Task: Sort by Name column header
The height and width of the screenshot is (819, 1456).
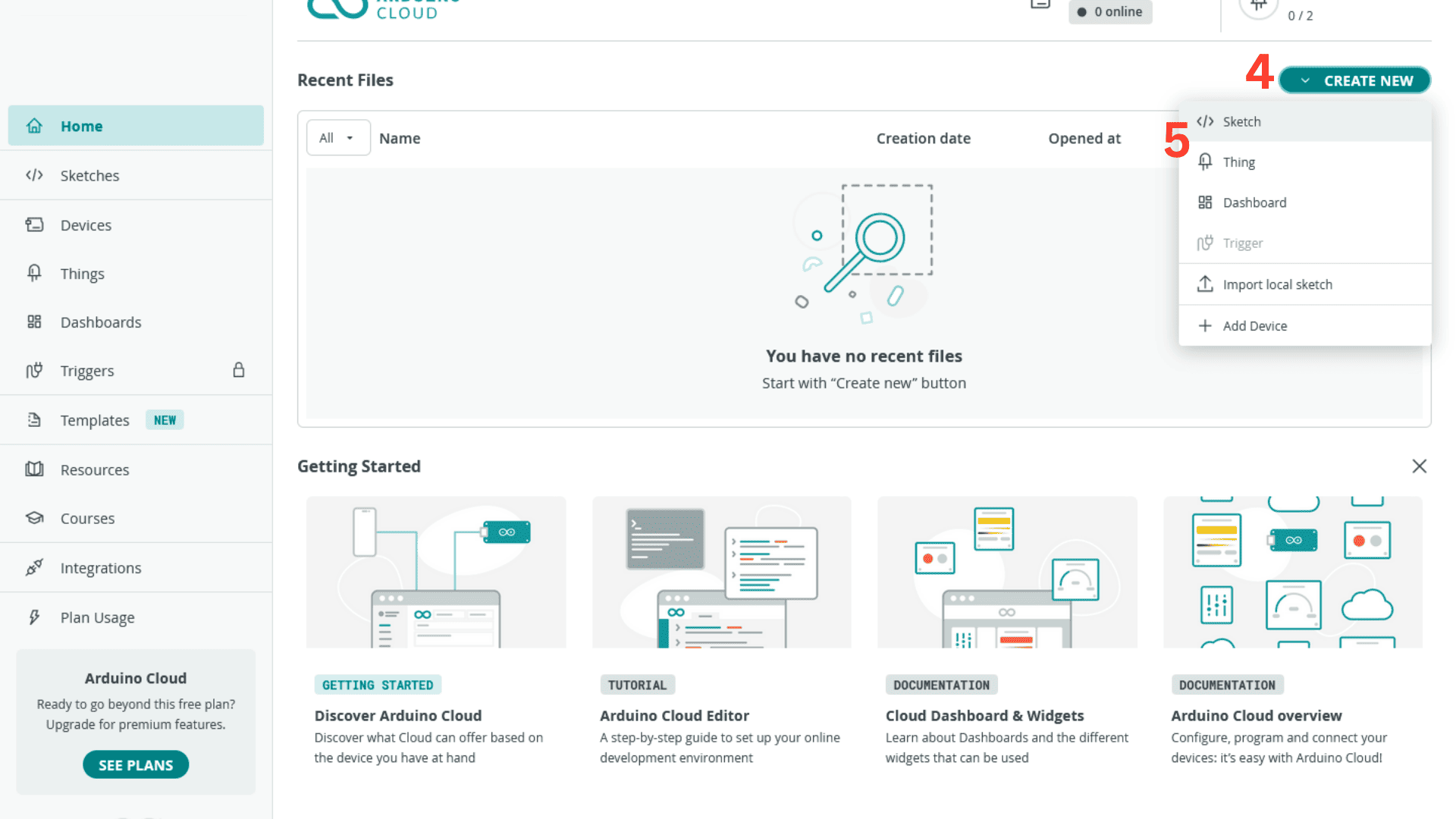Action: tap(400, 138)
